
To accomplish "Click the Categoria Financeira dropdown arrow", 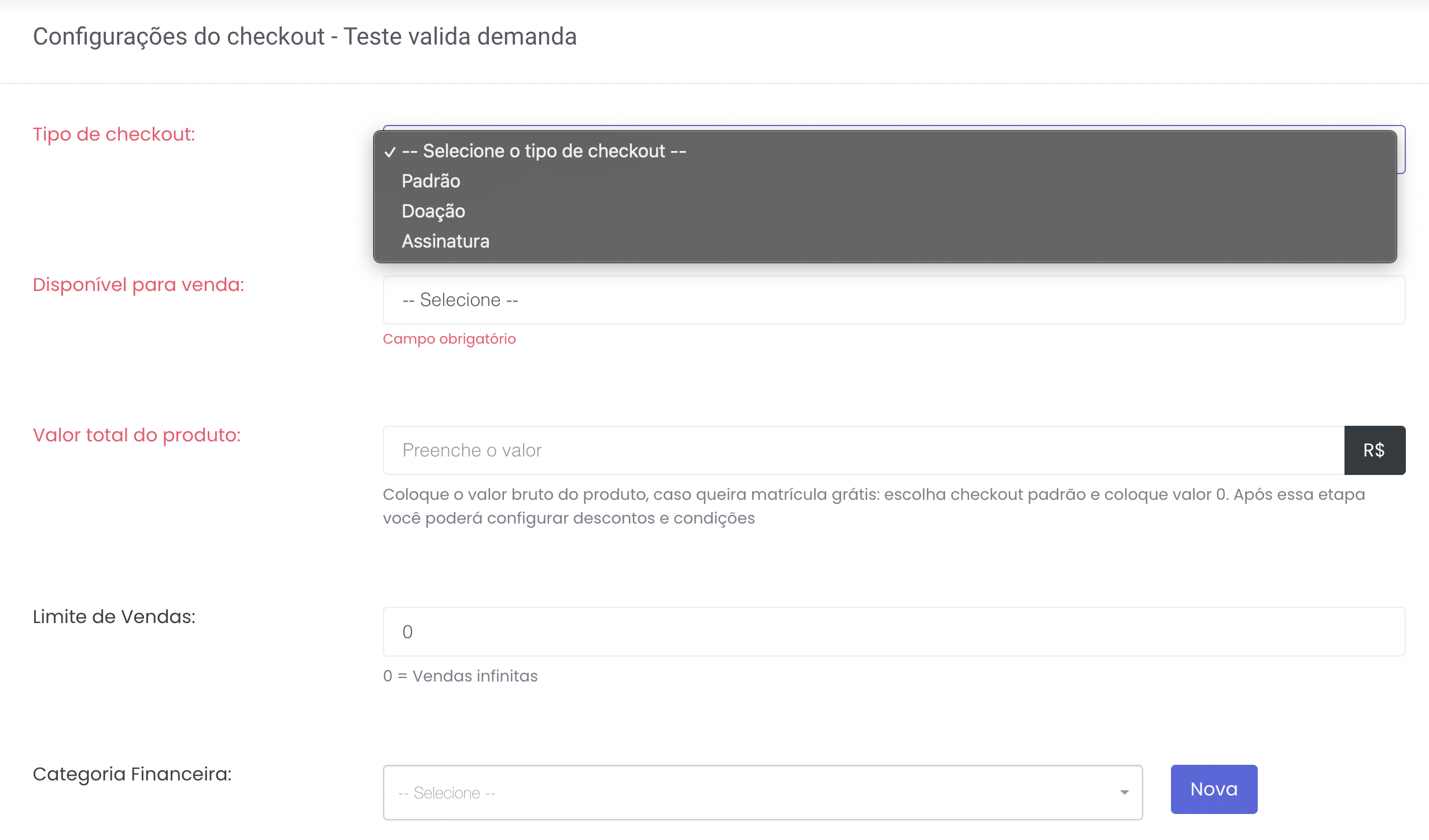I will point(1124,793).
